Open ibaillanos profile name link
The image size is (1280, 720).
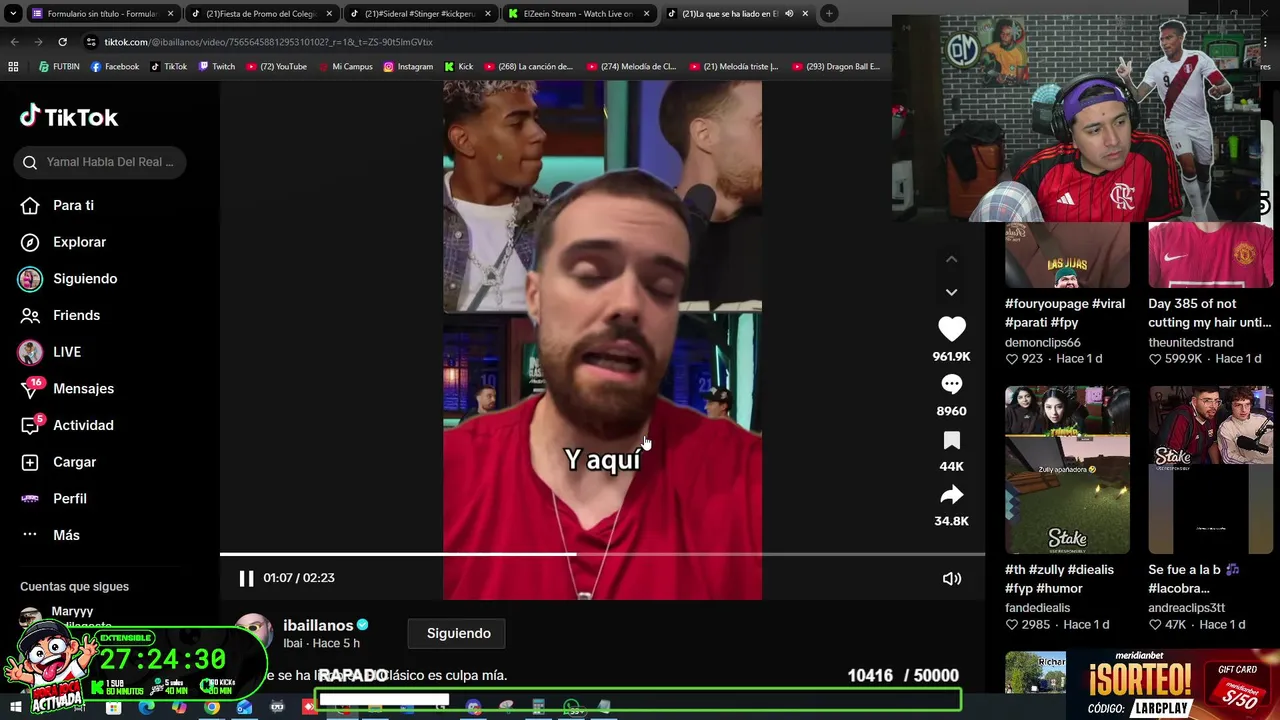point(318,625)
